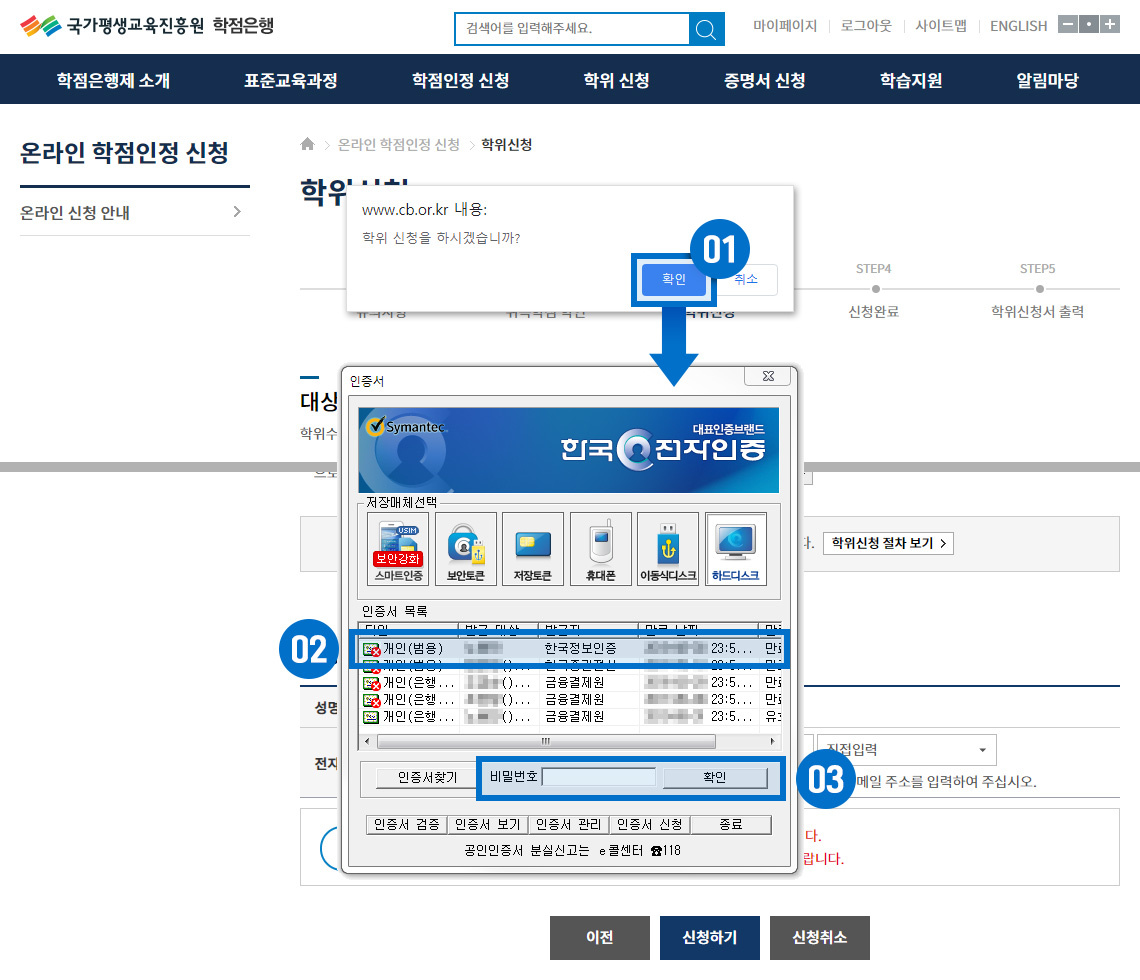Open 학위신청 절차 보기 link

[887, 543]
